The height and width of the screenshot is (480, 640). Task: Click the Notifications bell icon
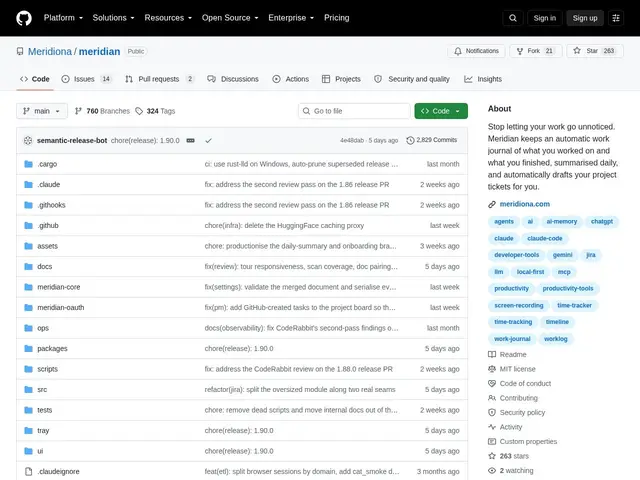pyautogui.click(x=458, y=51)
